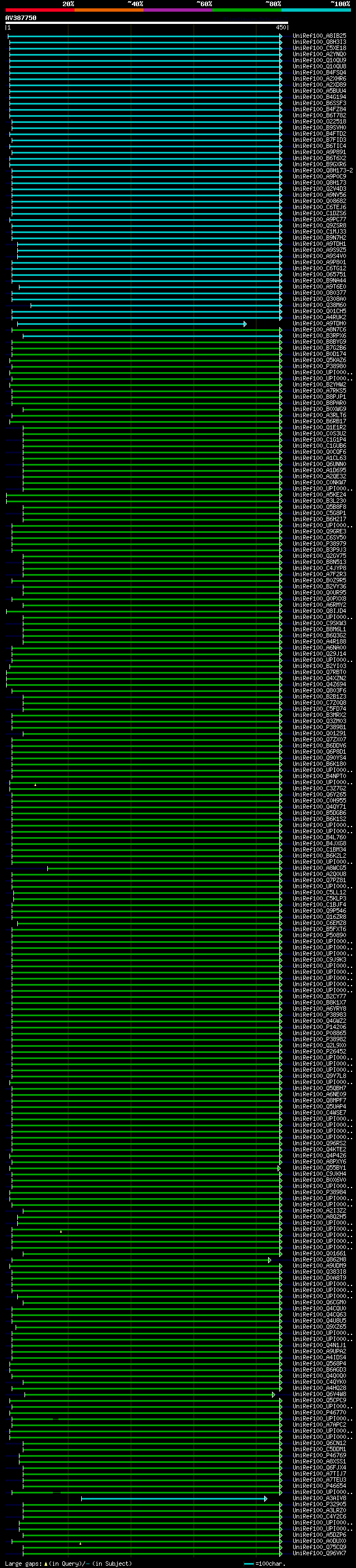Click hit label UniRef100_C1GUB6
Screen dimensions: 356x1568
point(319,446)
